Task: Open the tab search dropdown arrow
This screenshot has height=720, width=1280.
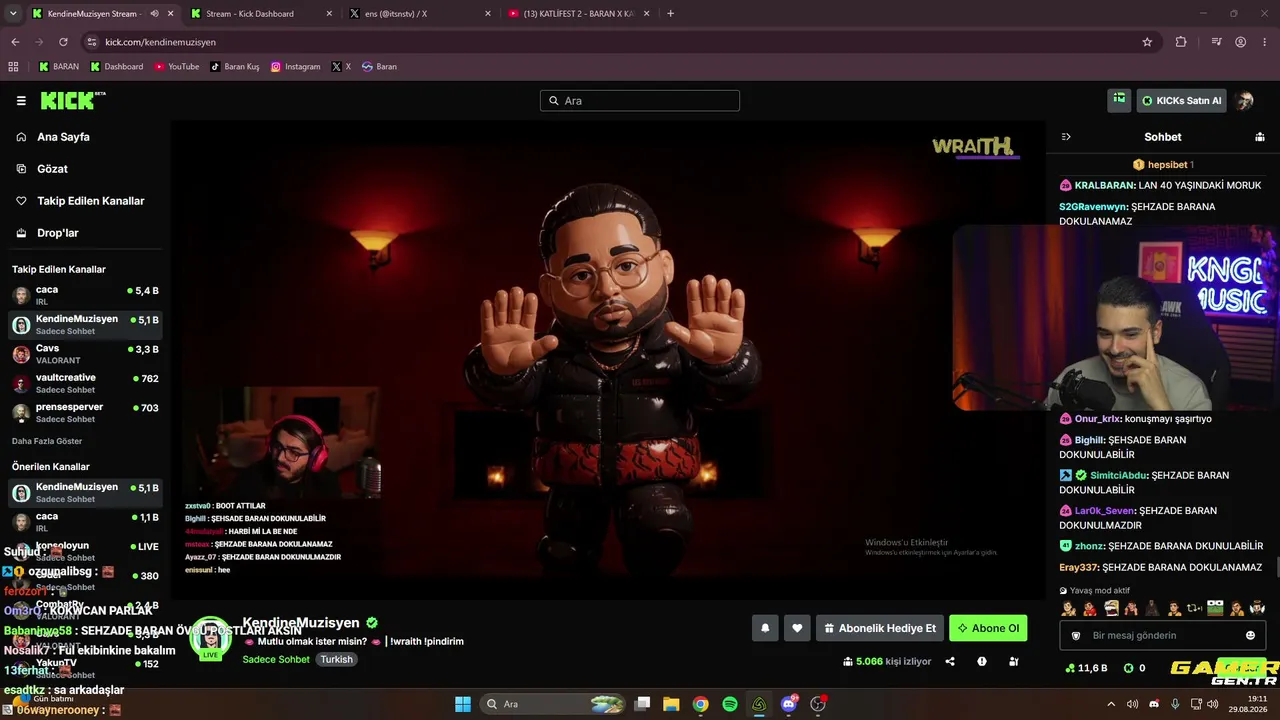Action: click(13, 14)
